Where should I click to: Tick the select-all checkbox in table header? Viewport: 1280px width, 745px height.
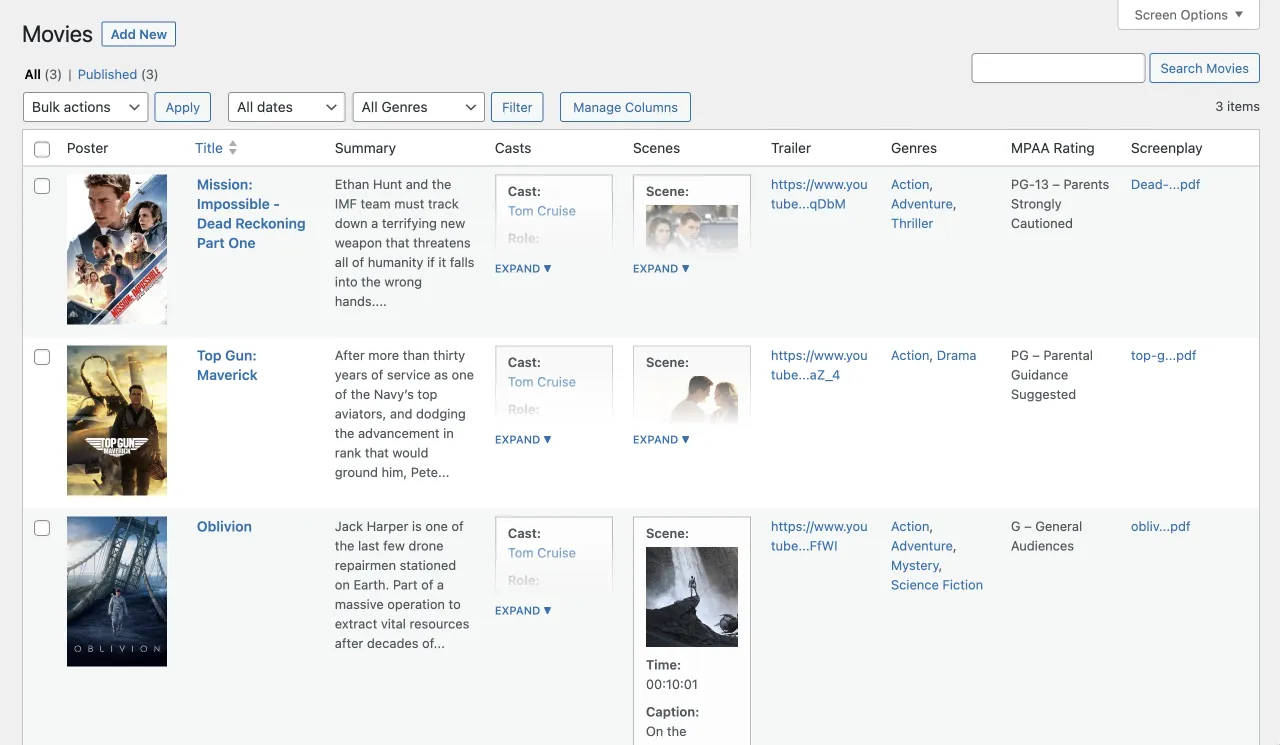(42, 149)
